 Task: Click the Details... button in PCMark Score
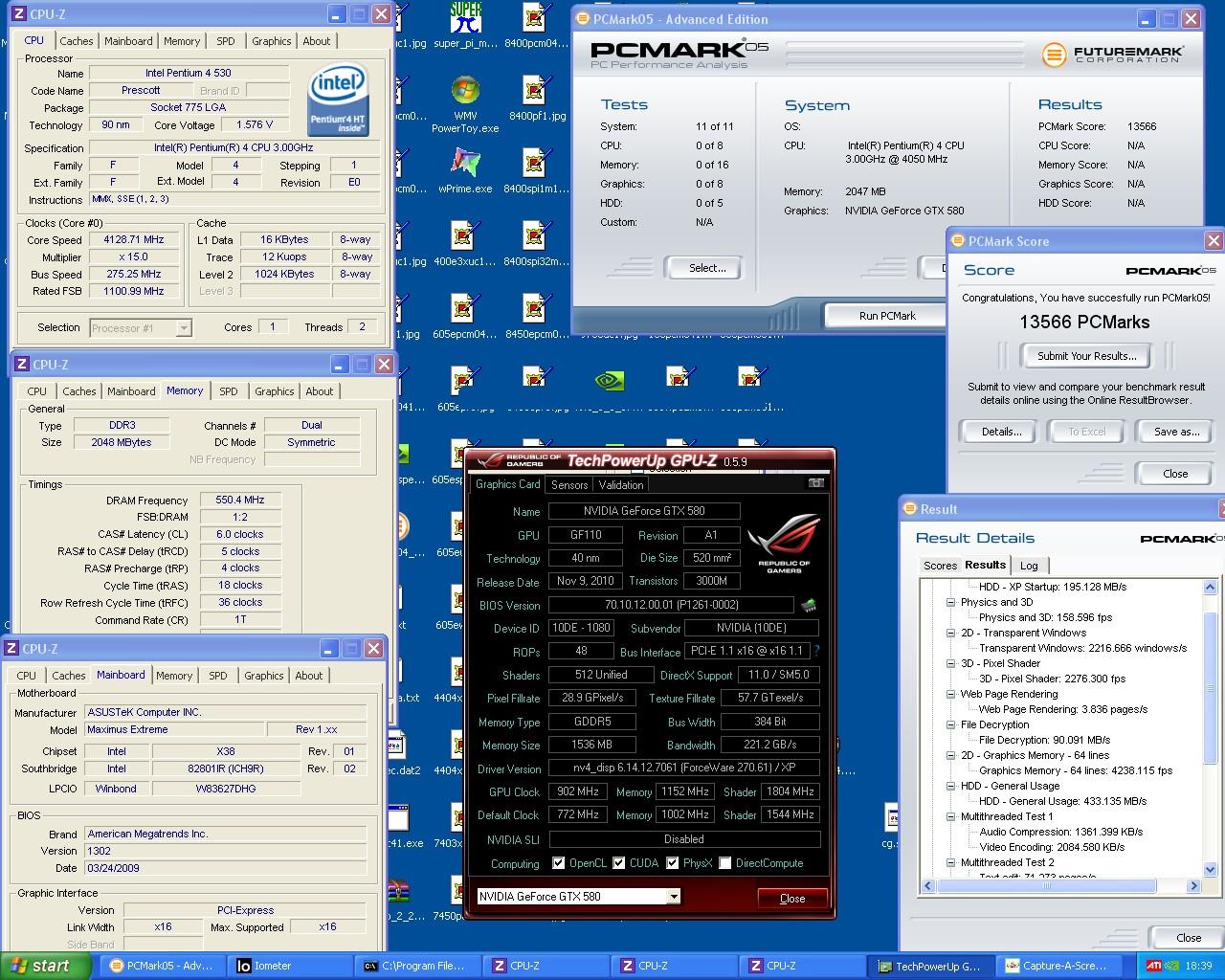coord(1001,432)
